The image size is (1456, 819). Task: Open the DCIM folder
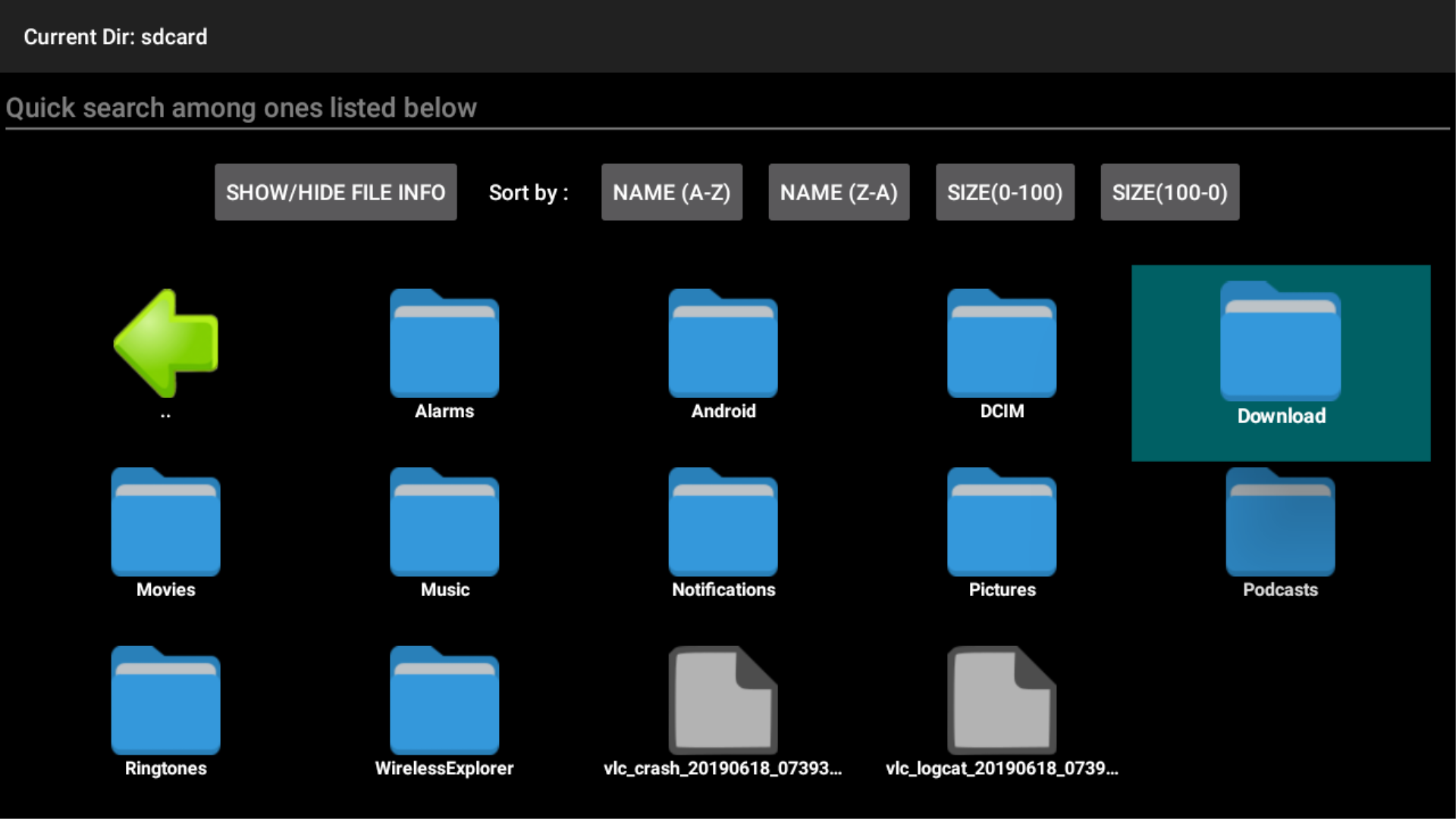tap(1002, 349)
